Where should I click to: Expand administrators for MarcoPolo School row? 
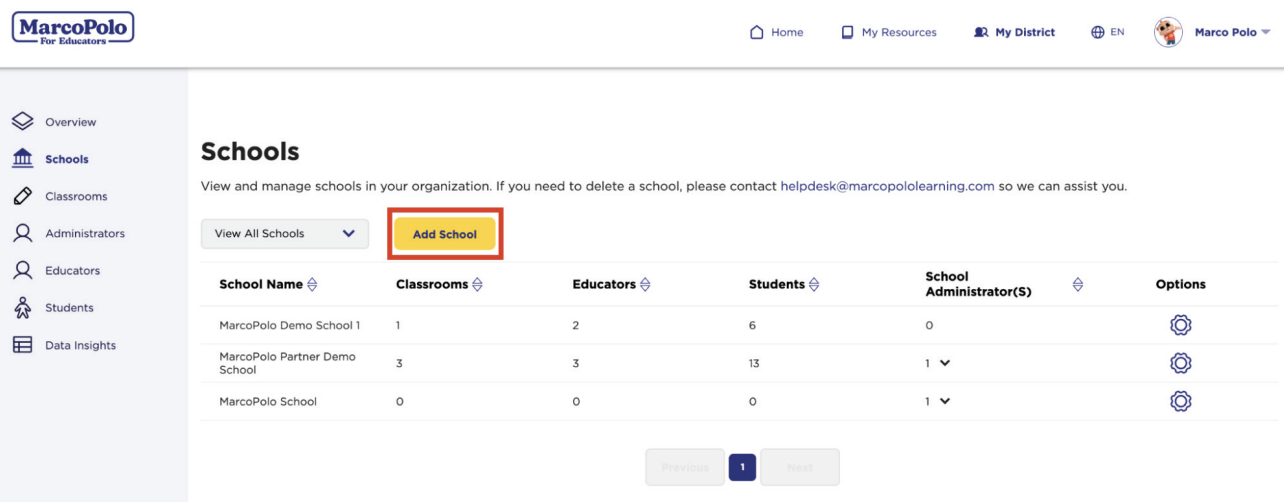point(945,401)
